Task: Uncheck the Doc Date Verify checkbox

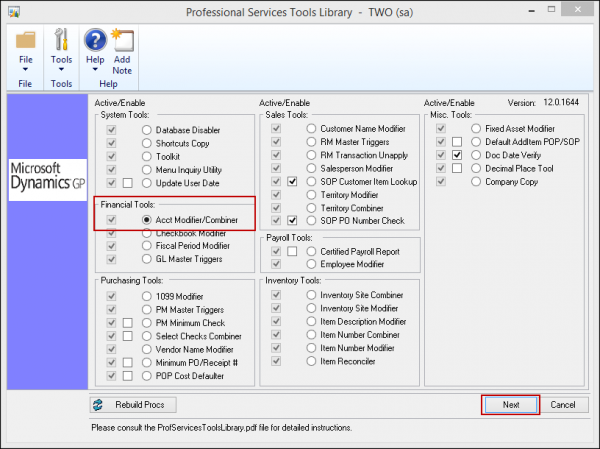Action: pos(457,155)
